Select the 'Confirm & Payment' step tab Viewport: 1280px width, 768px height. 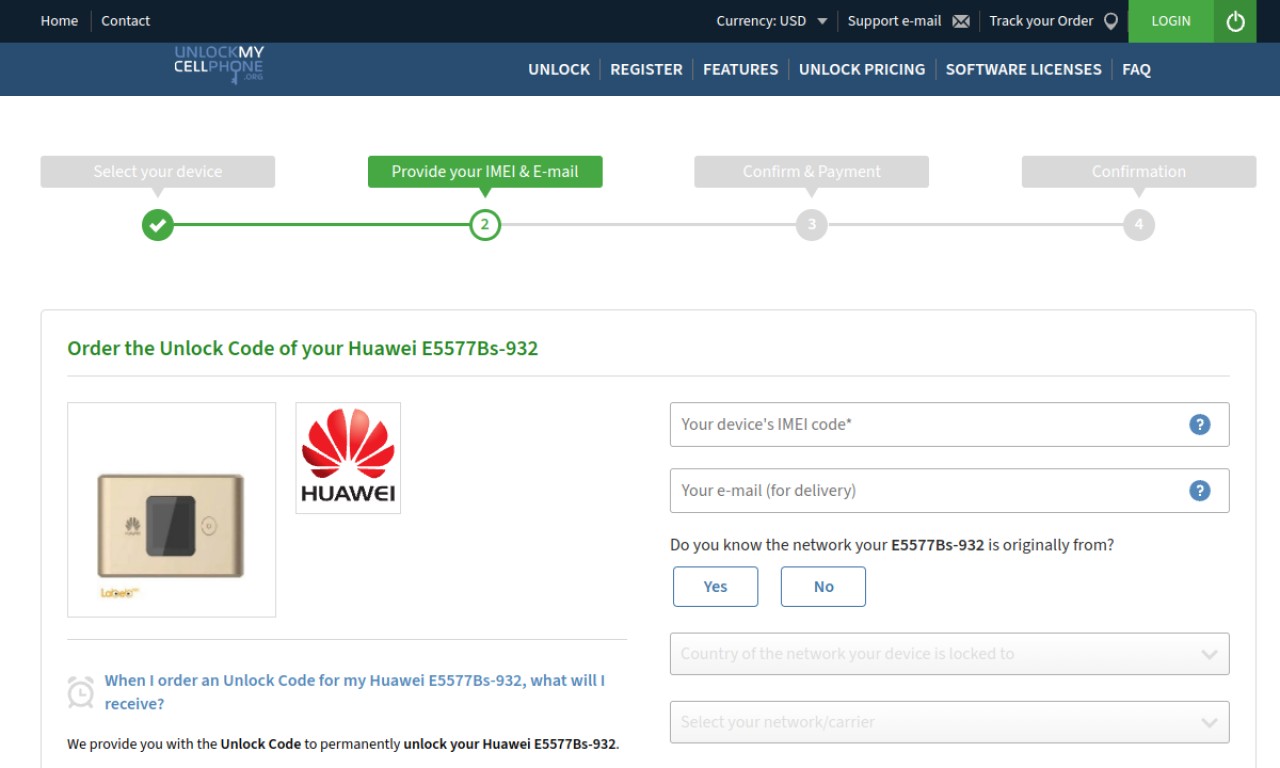click(x=812, y=171)
